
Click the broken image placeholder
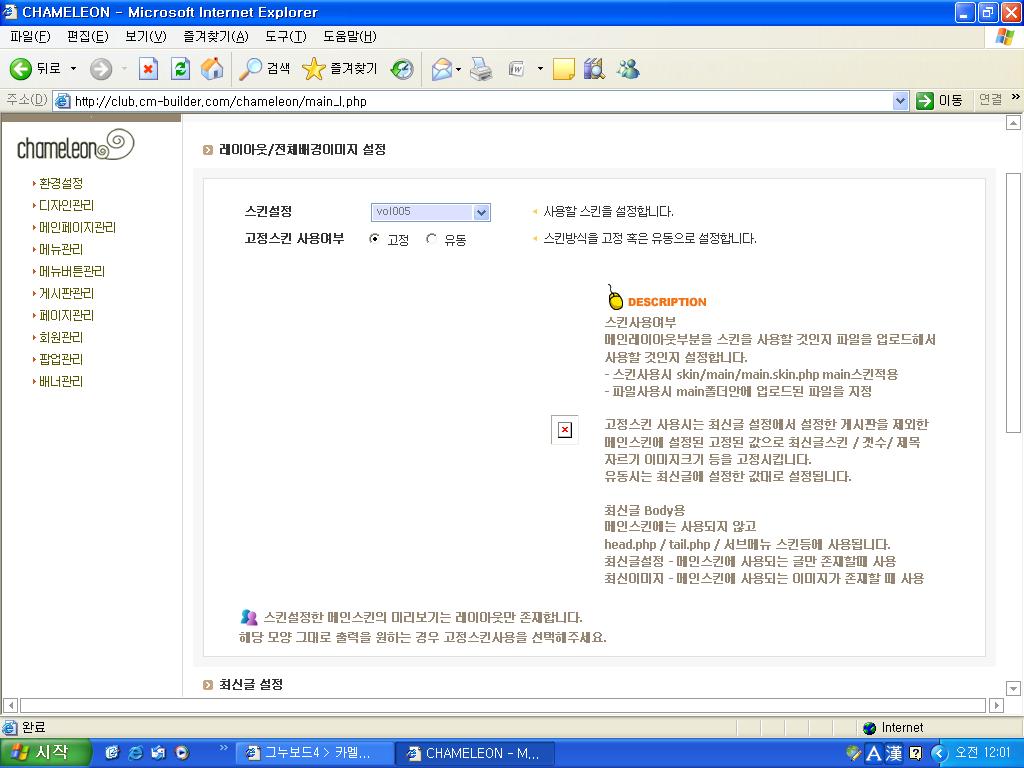click(x=564, y=430)
